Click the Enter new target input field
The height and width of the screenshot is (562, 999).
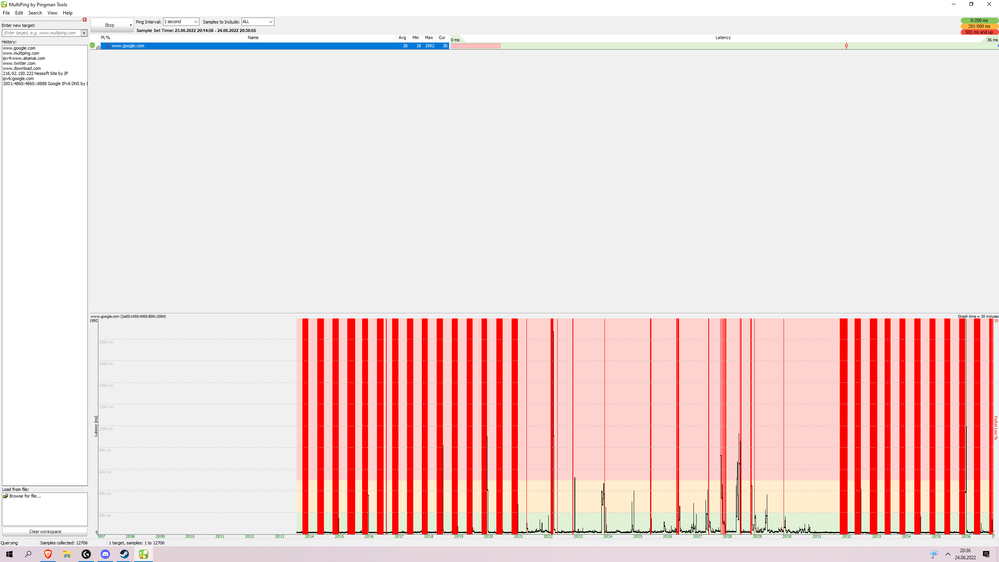41,32
